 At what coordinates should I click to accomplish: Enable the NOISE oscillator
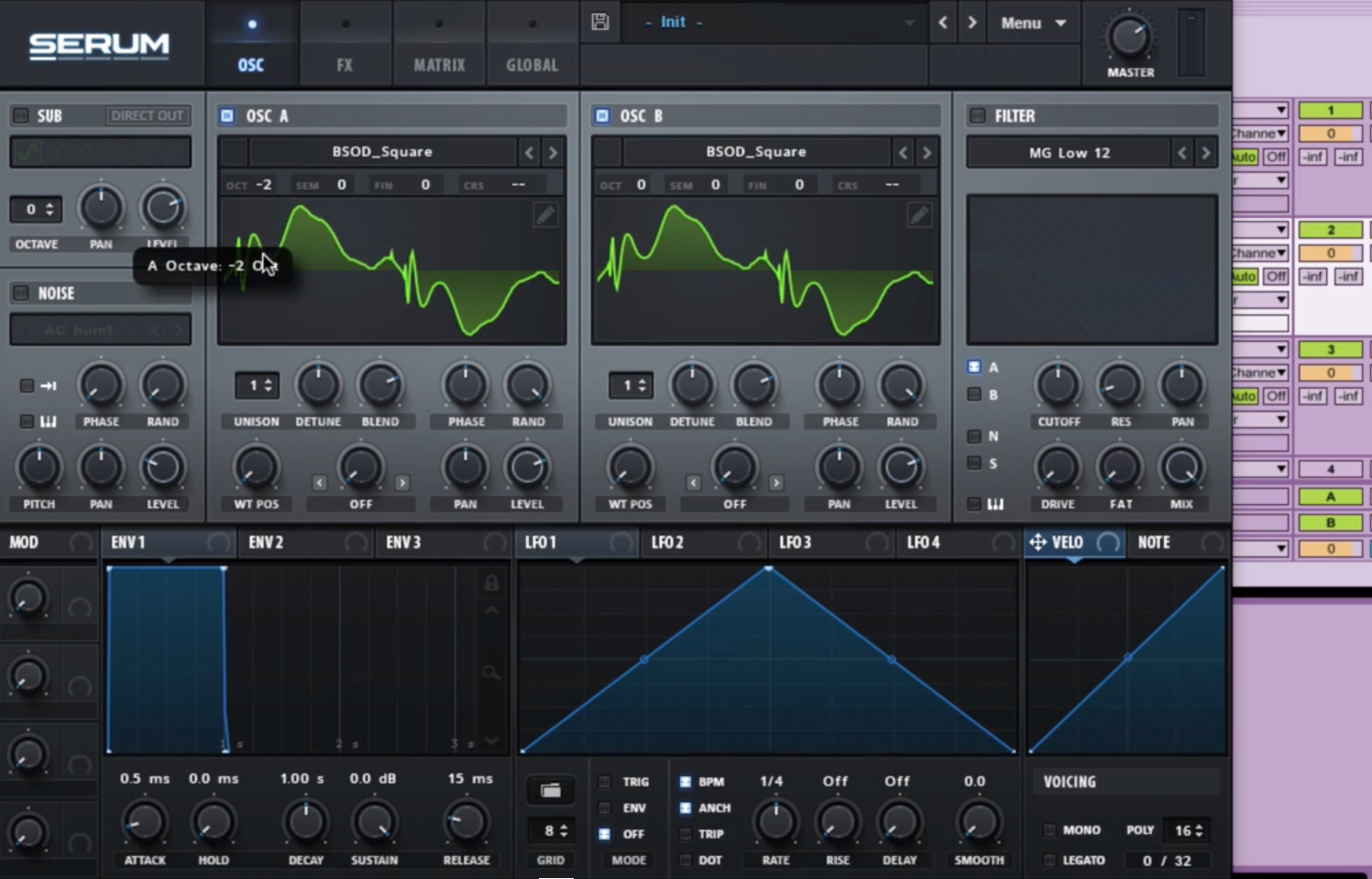tap(20, 293)
